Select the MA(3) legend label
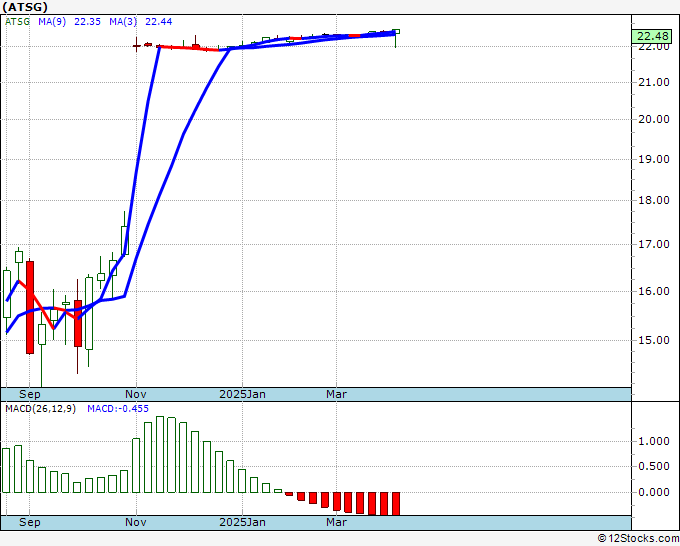Viewport: 680px width, 546px height. point(123,22)
